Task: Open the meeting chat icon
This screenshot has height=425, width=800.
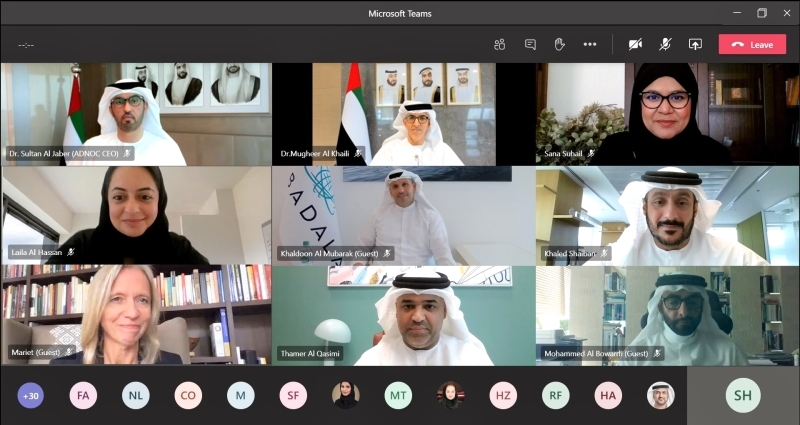Action: (530, 44)
